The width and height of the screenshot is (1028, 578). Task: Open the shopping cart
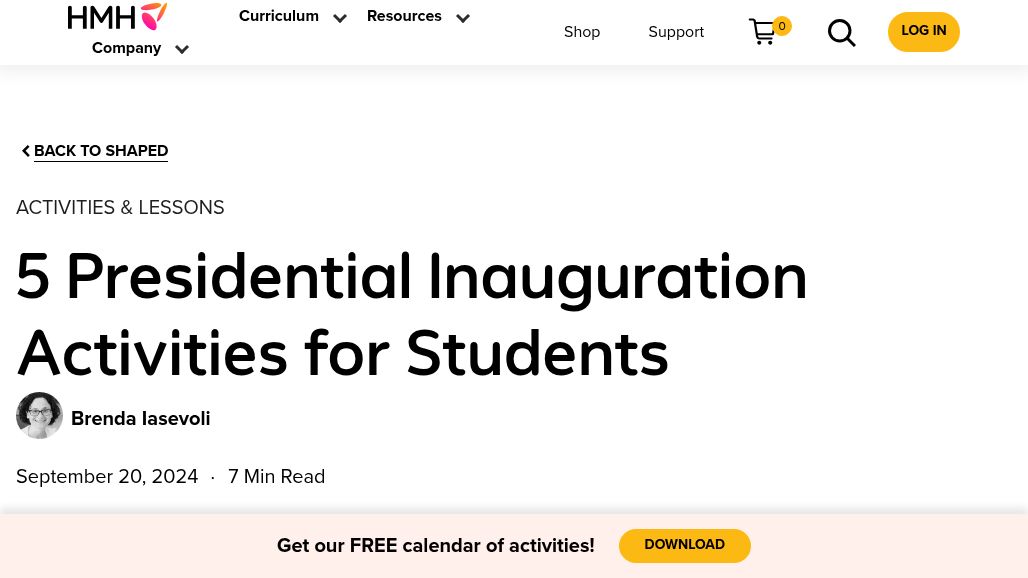point(762,32)
